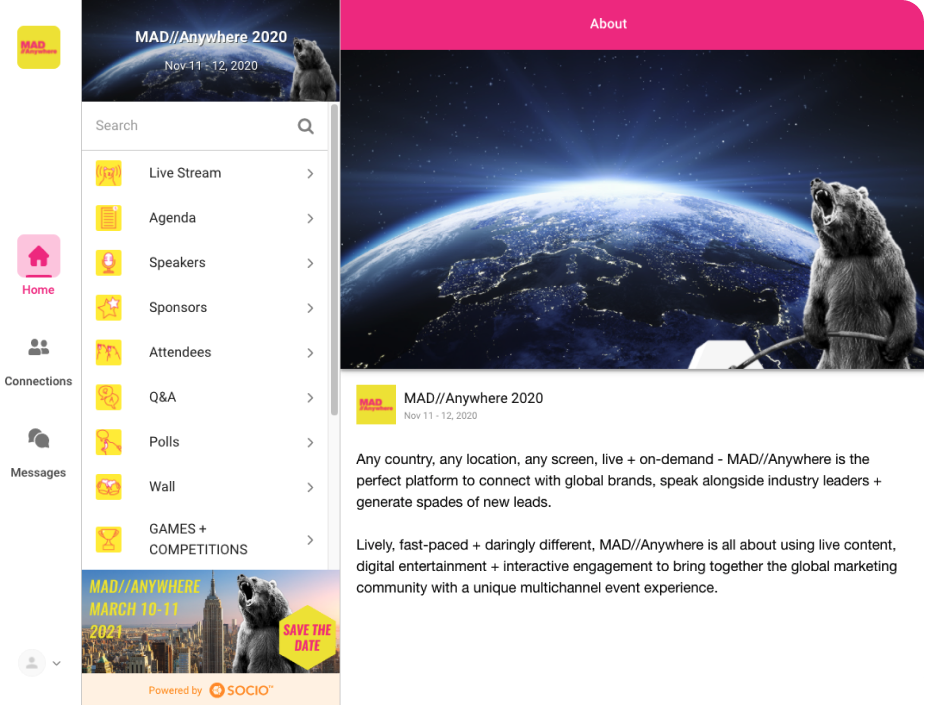This screenshot has height=706, width=925.
Task: Click the Earth and bear hero image
Action: click(x=632, y=209)
